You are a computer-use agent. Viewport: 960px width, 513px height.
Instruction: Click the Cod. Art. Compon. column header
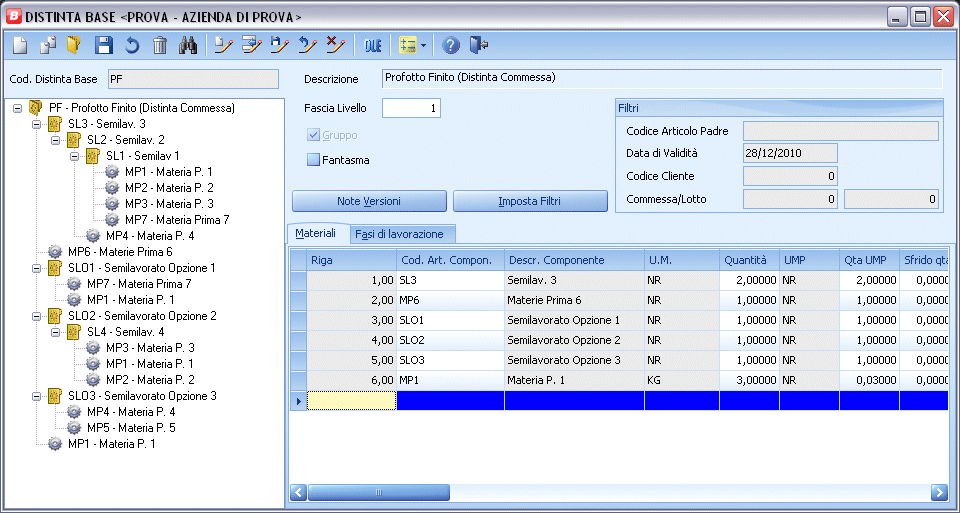[451, 260]
